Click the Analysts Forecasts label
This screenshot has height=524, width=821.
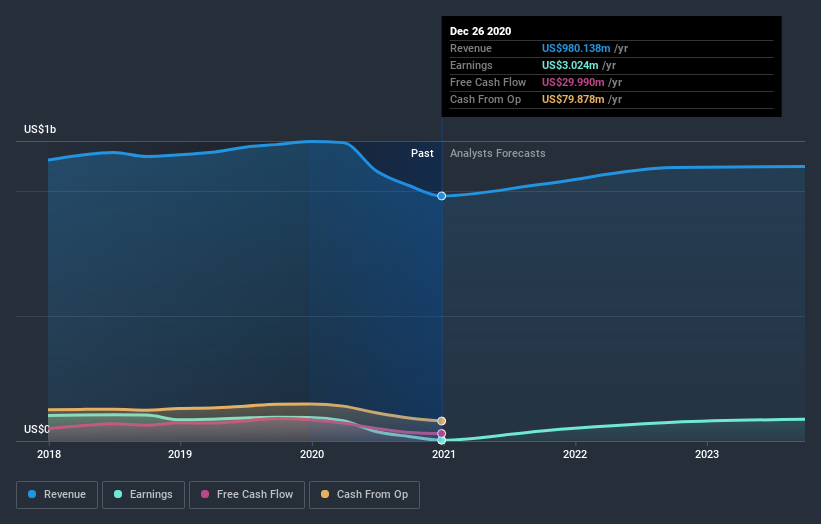point(497,153)
